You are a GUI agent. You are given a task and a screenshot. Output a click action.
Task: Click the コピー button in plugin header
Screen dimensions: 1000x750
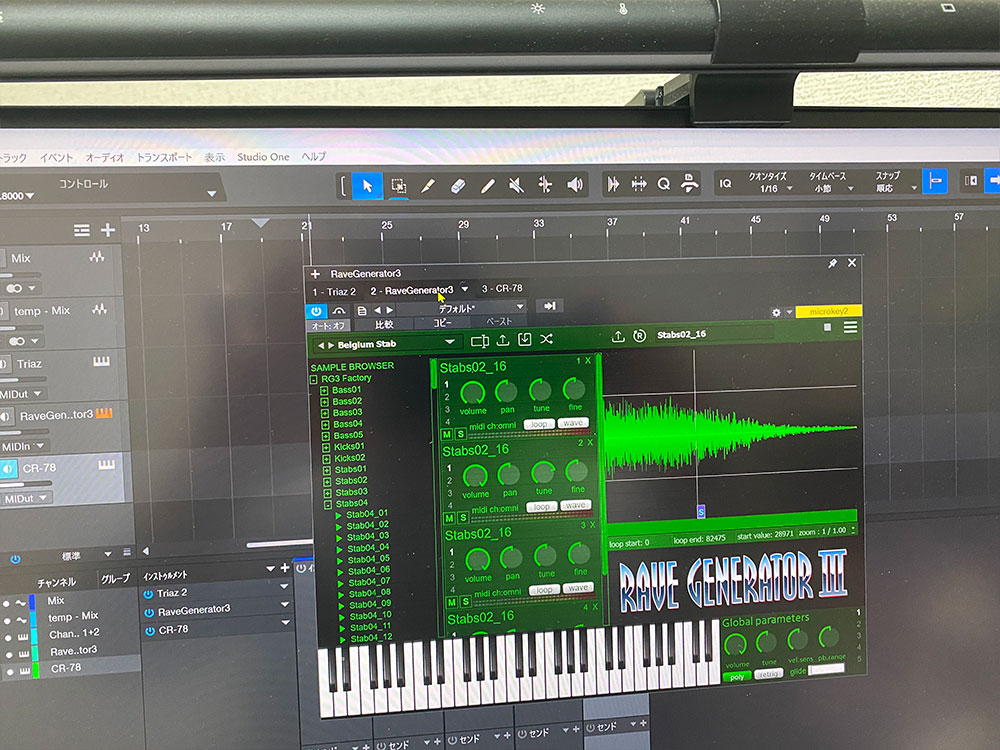(443, 324)
